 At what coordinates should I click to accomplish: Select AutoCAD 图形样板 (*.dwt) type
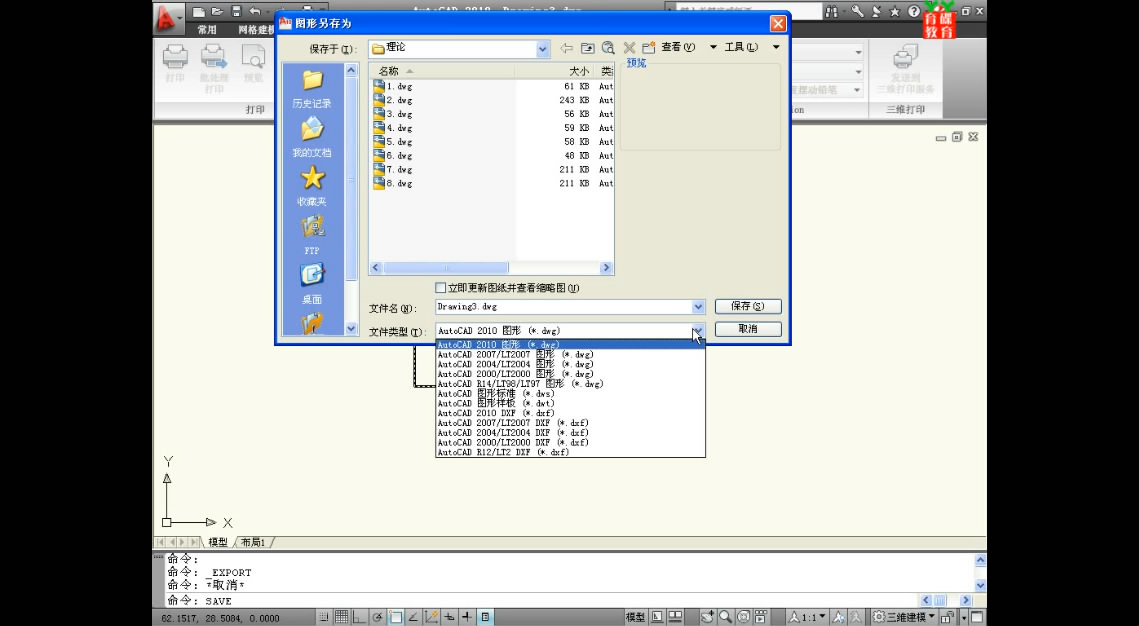[x=570, y=403]
